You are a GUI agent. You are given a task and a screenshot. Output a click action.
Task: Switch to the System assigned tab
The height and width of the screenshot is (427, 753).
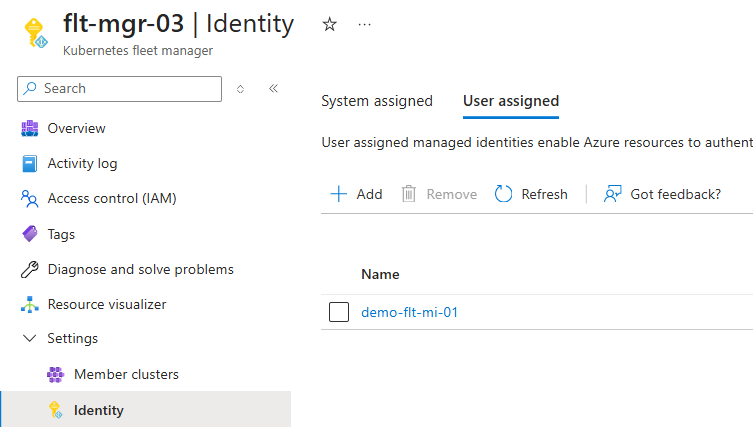377,101
